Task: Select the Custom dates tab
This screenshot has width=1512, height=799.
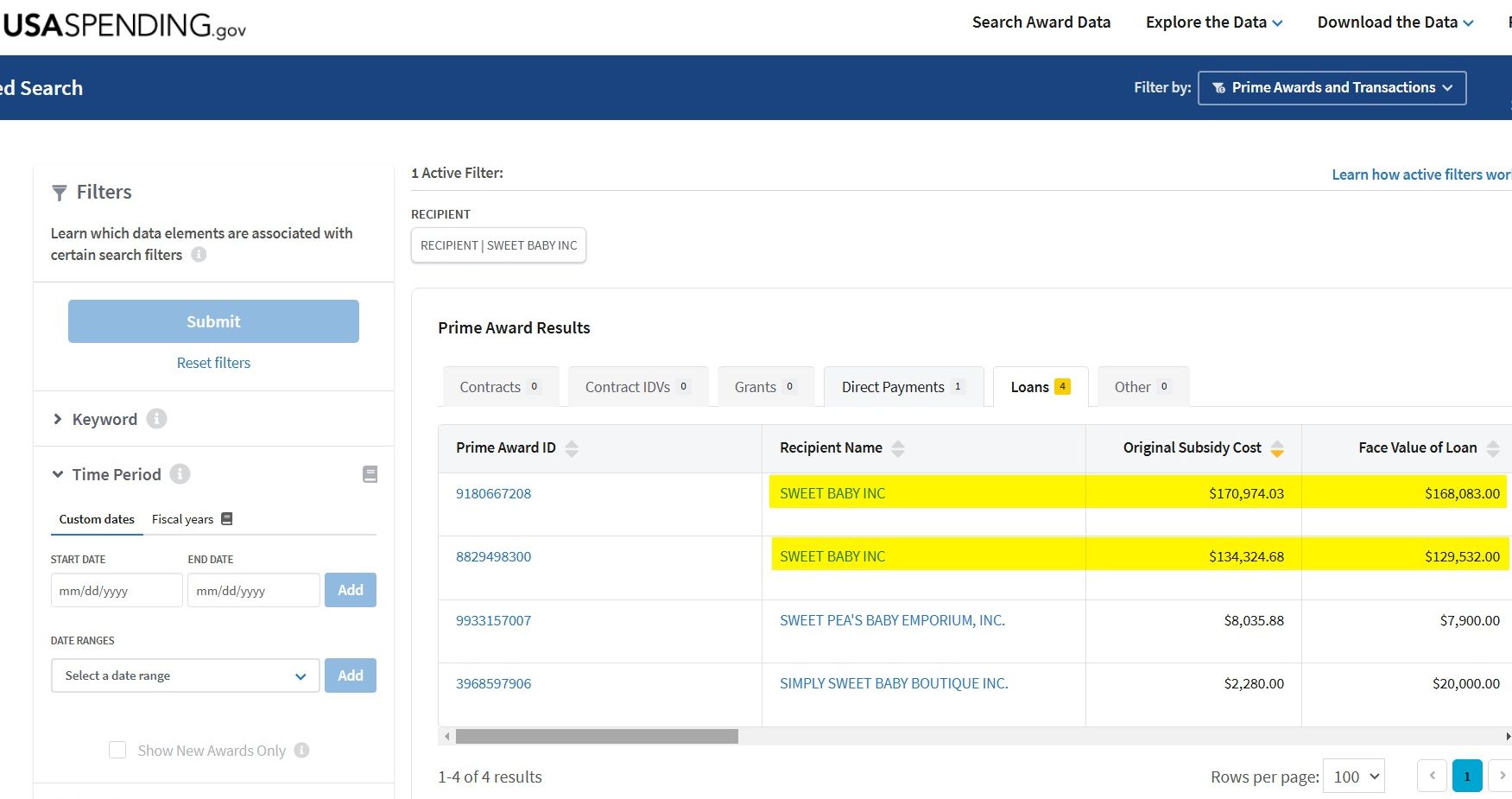Action: pos(97,519)
